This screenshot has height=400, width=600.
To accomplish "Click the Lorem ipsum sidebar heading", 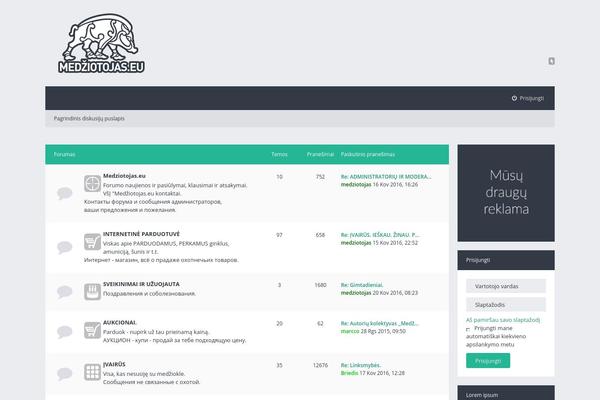I will pyautogui.click(x=482, y=395).
